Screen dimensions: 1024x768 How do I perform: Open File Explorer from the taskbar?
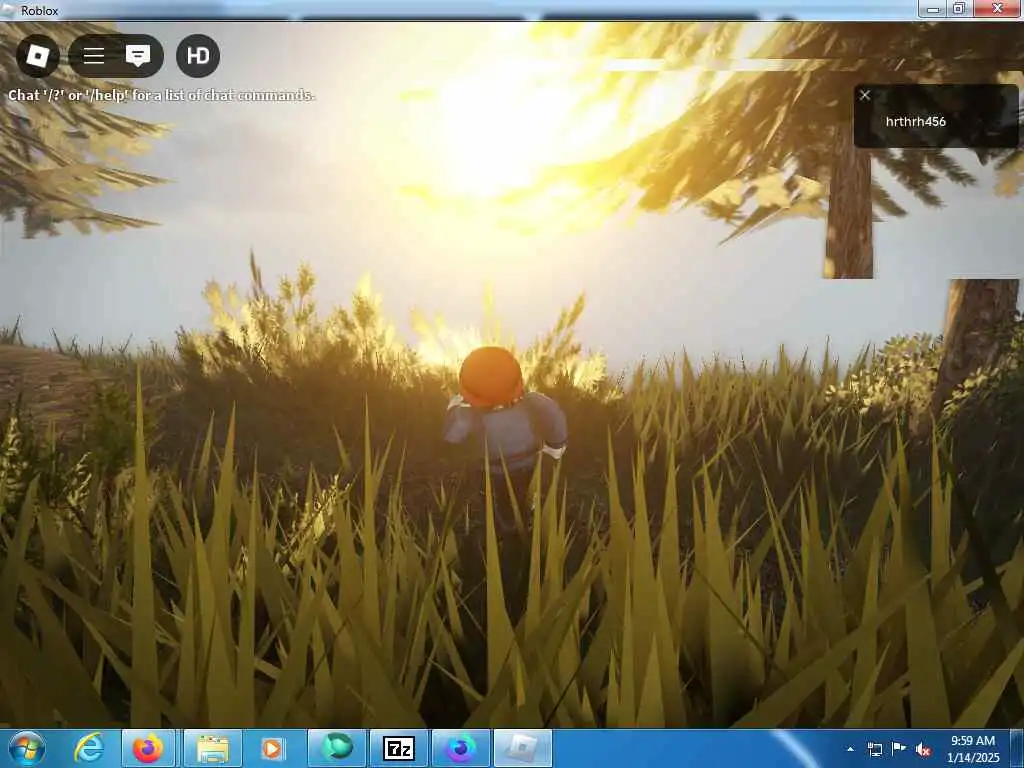213,748
